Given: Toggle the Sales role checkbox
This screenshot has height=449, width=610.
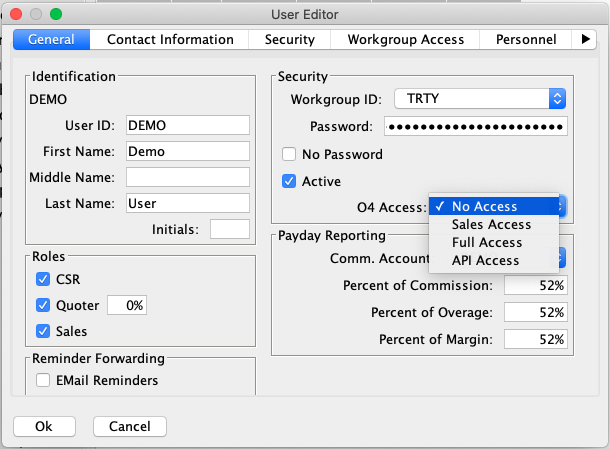Looking at the screenshot, I should [x=43, y=331].
